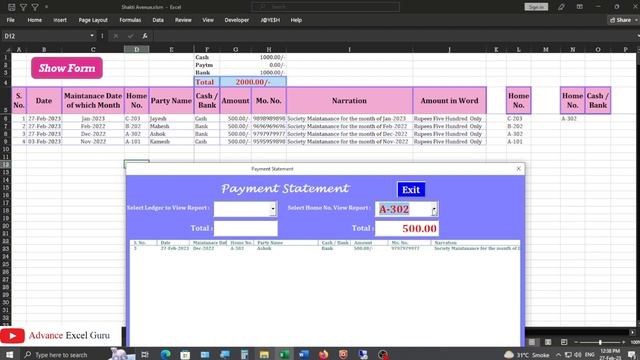Open the View tab

coord(208,20)
